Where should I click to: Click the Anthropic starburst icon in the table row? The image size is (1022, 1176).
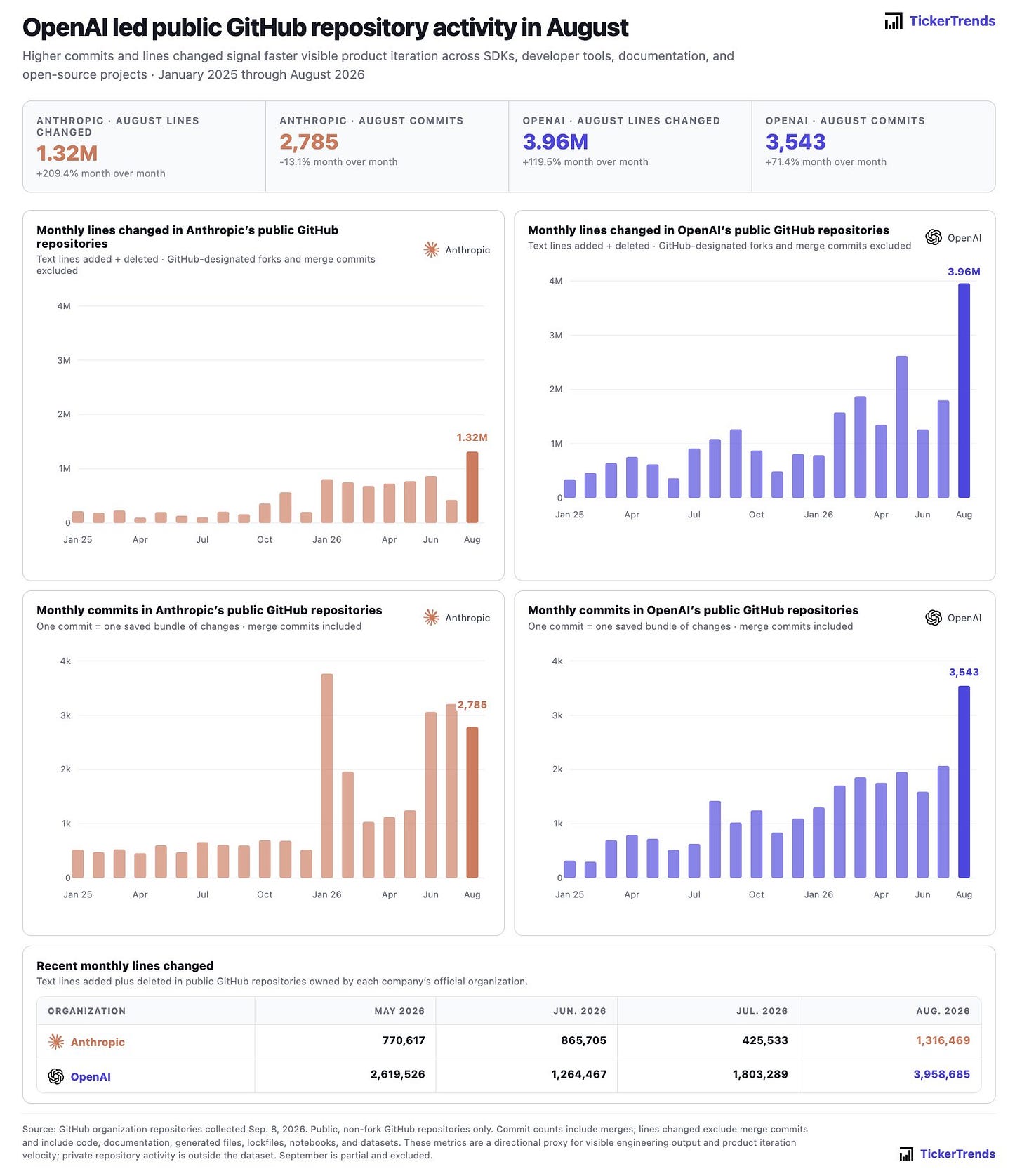[56, 1042]
